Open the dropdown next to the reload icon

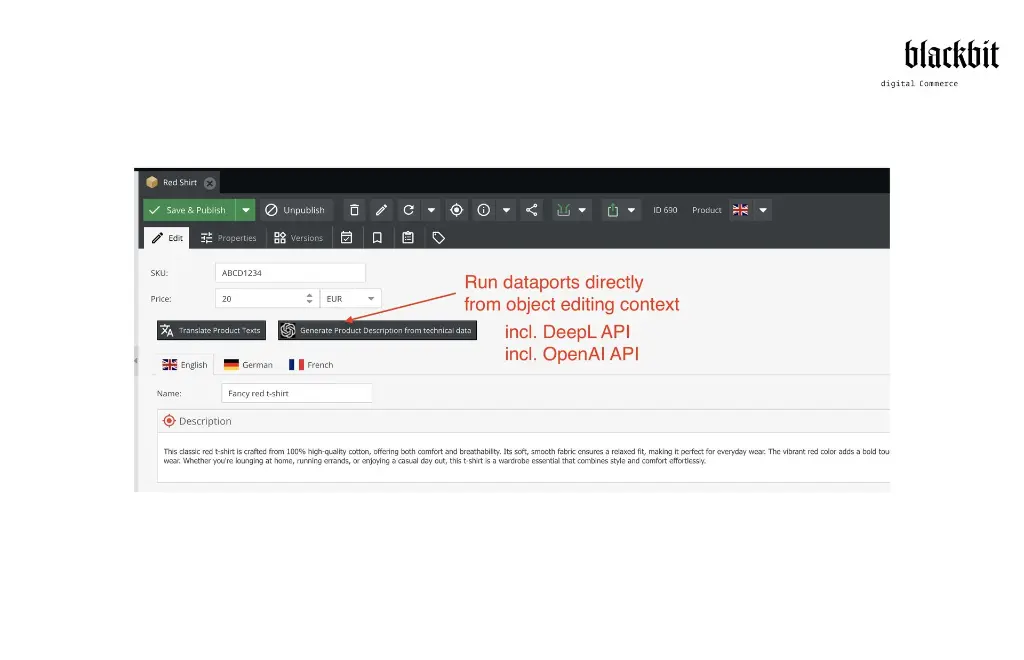pos(431,210)
